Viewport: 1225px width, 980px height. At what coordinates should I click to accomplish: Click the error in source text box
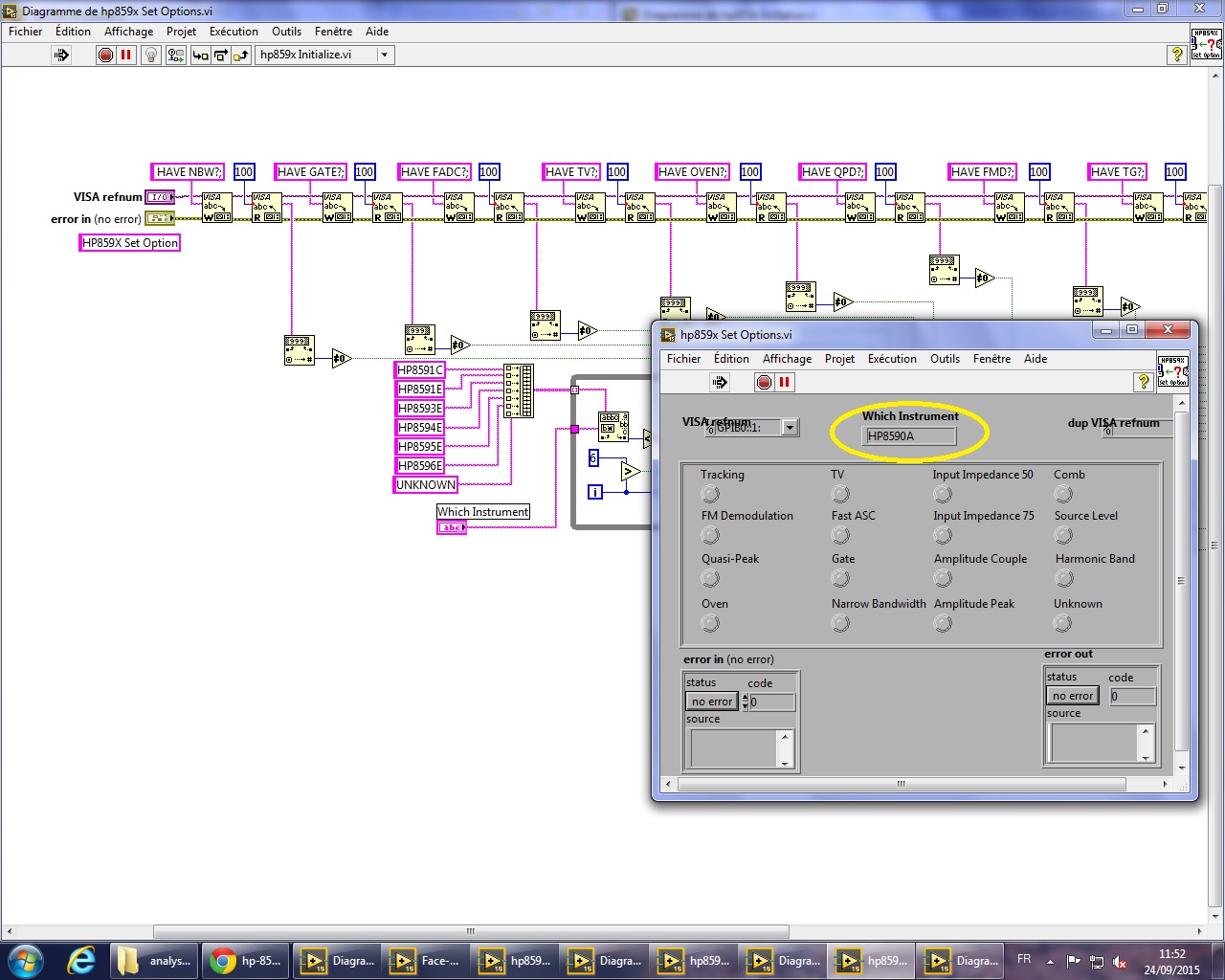[x=734, y=748]
